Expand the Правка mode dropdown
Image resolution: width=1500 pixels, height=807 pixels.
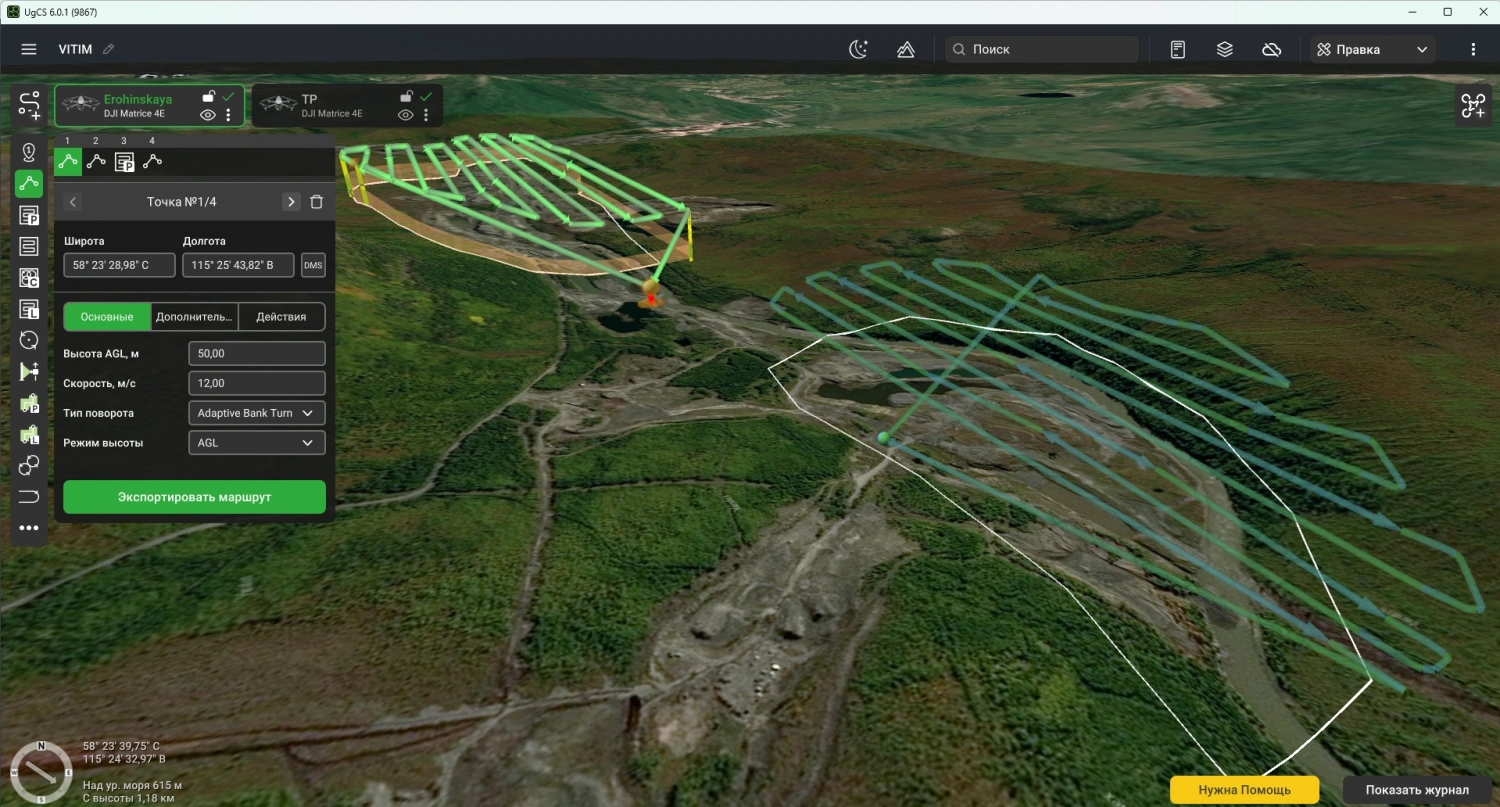pyautogui.click(x=1373, y=49)
